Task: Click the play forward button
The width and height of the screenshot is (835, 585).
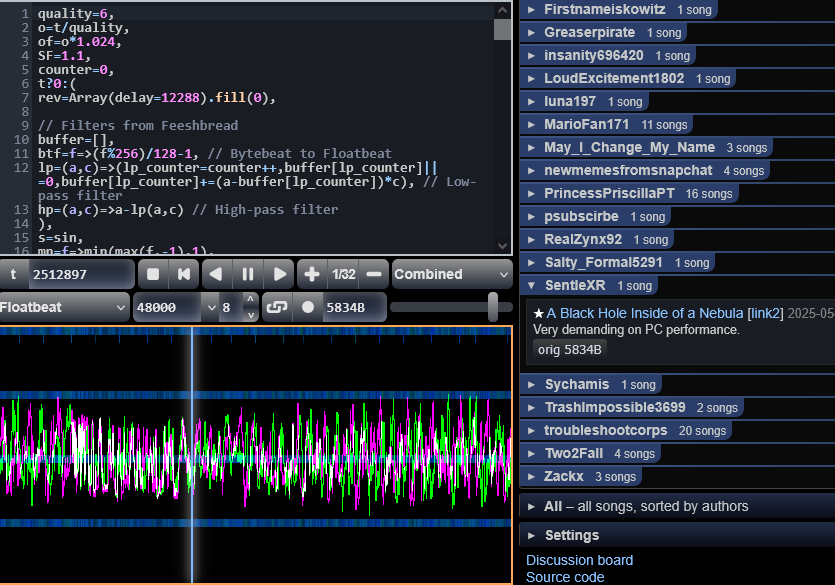Action: pos(279,274)
